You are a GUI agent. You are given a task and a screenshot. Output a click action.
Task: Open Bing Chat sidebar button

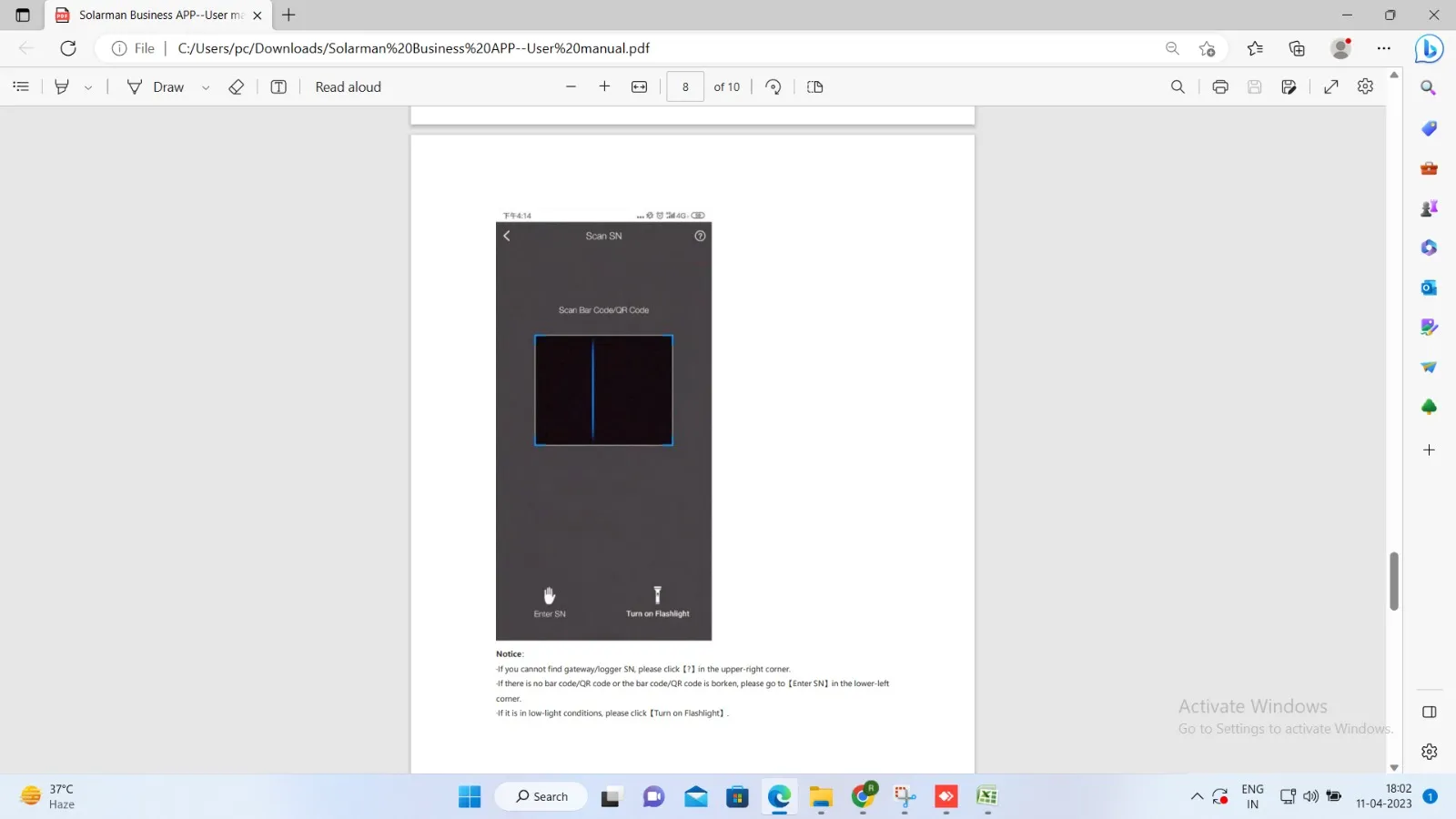1429,48
